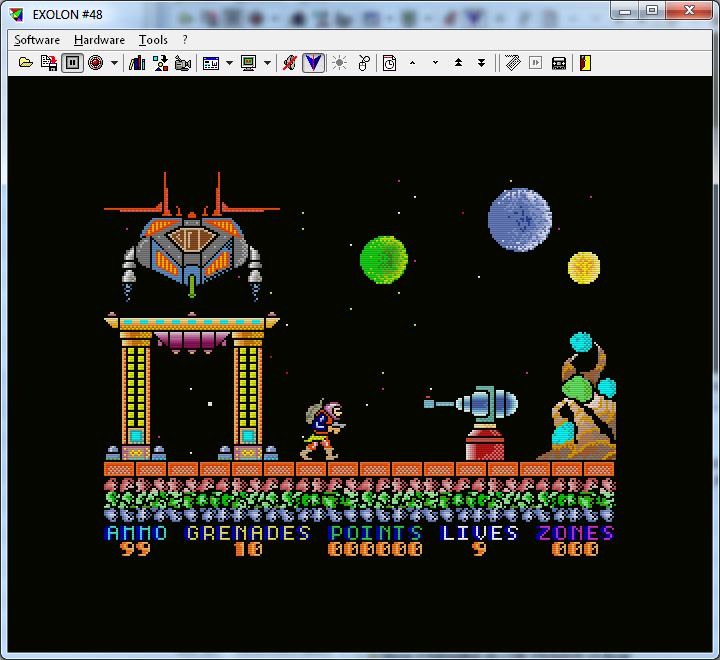Screen dimensions: 720x660
Task: Click the red record target icon
Action: pos(96,63)
